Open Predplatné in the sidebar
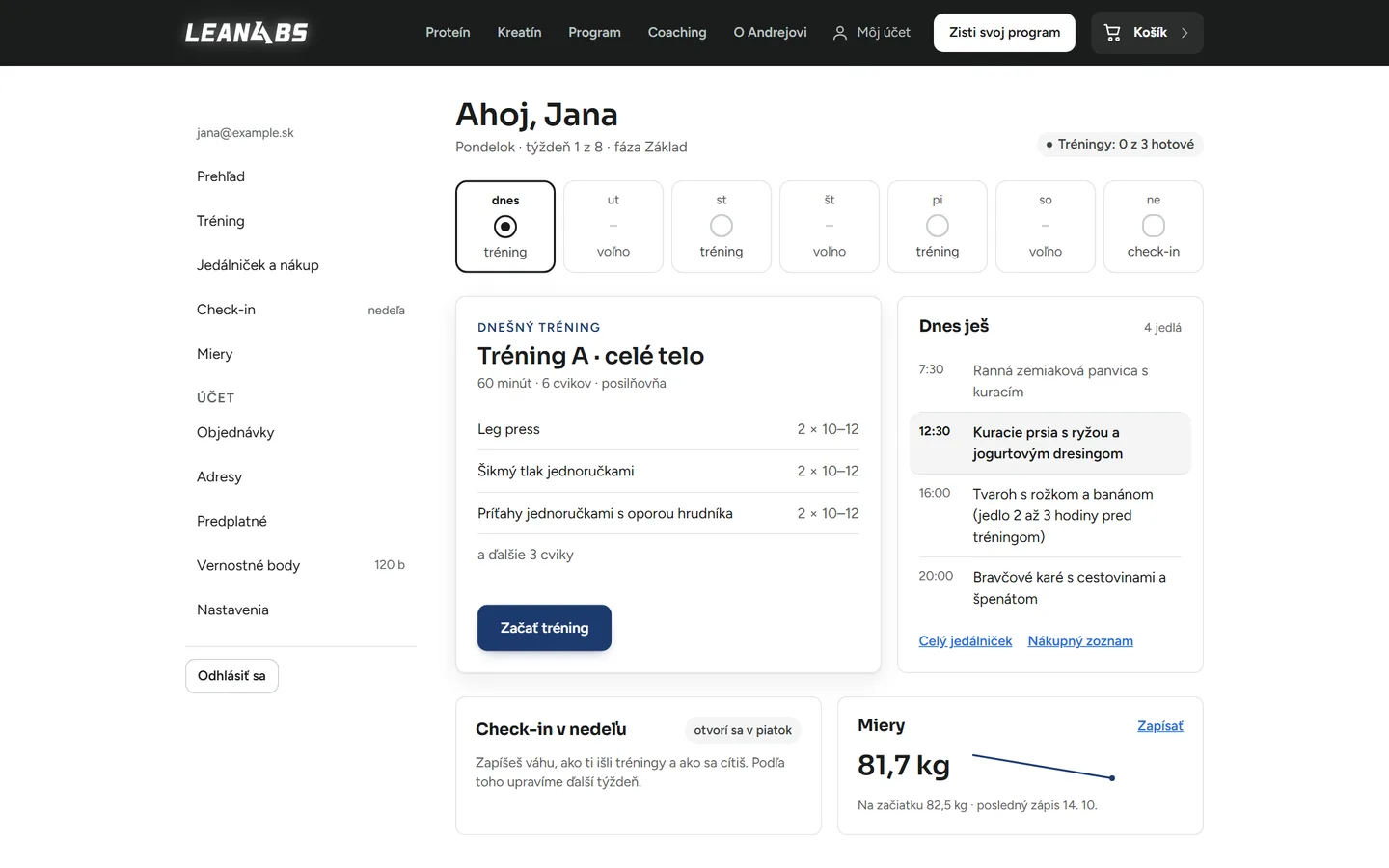This screenshot has width=1389, height=868. pos(301,521)
